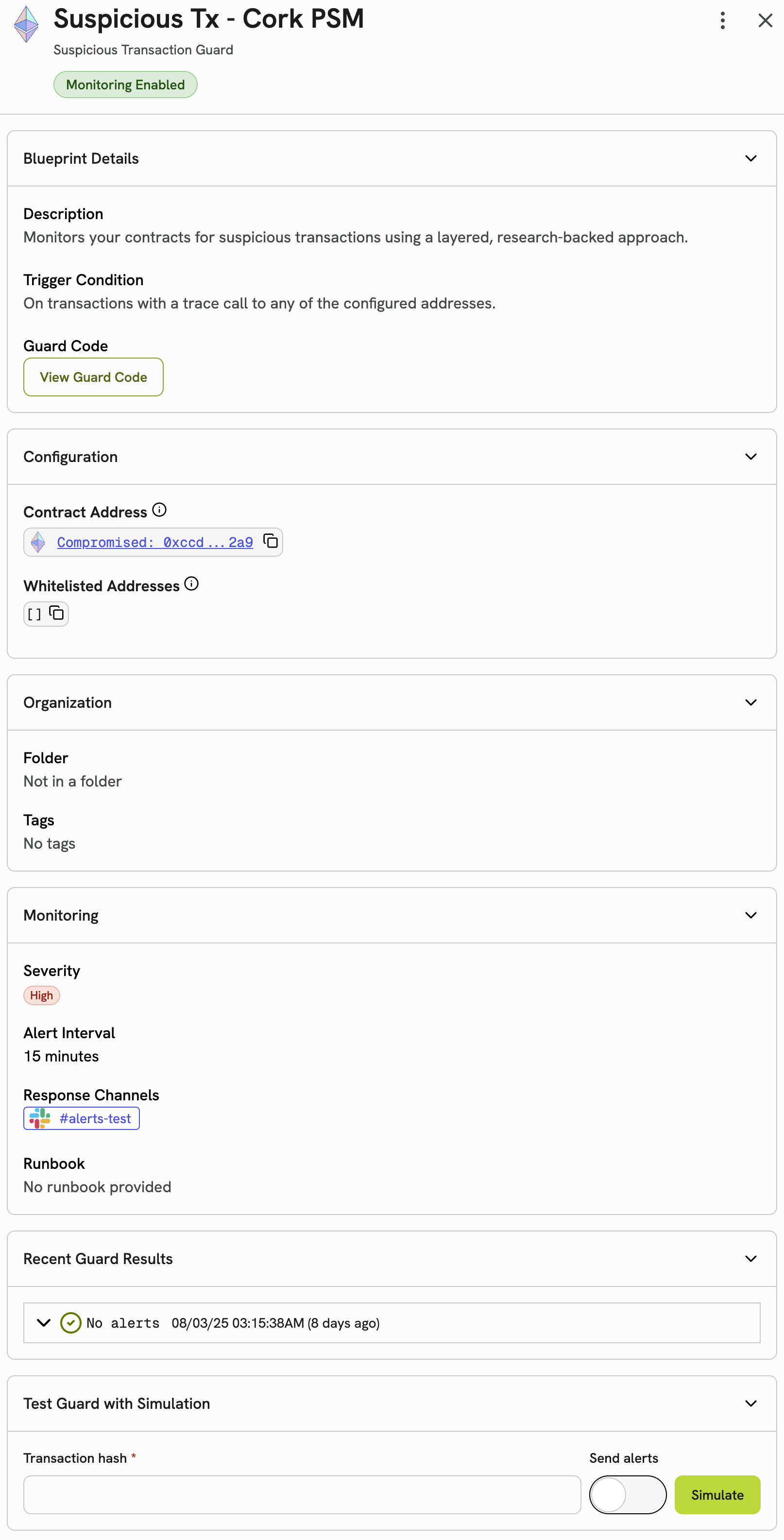Collapse the Recent Guard Results section
The width and height of the screenshot is (784, 1540).
point(750,1258)
